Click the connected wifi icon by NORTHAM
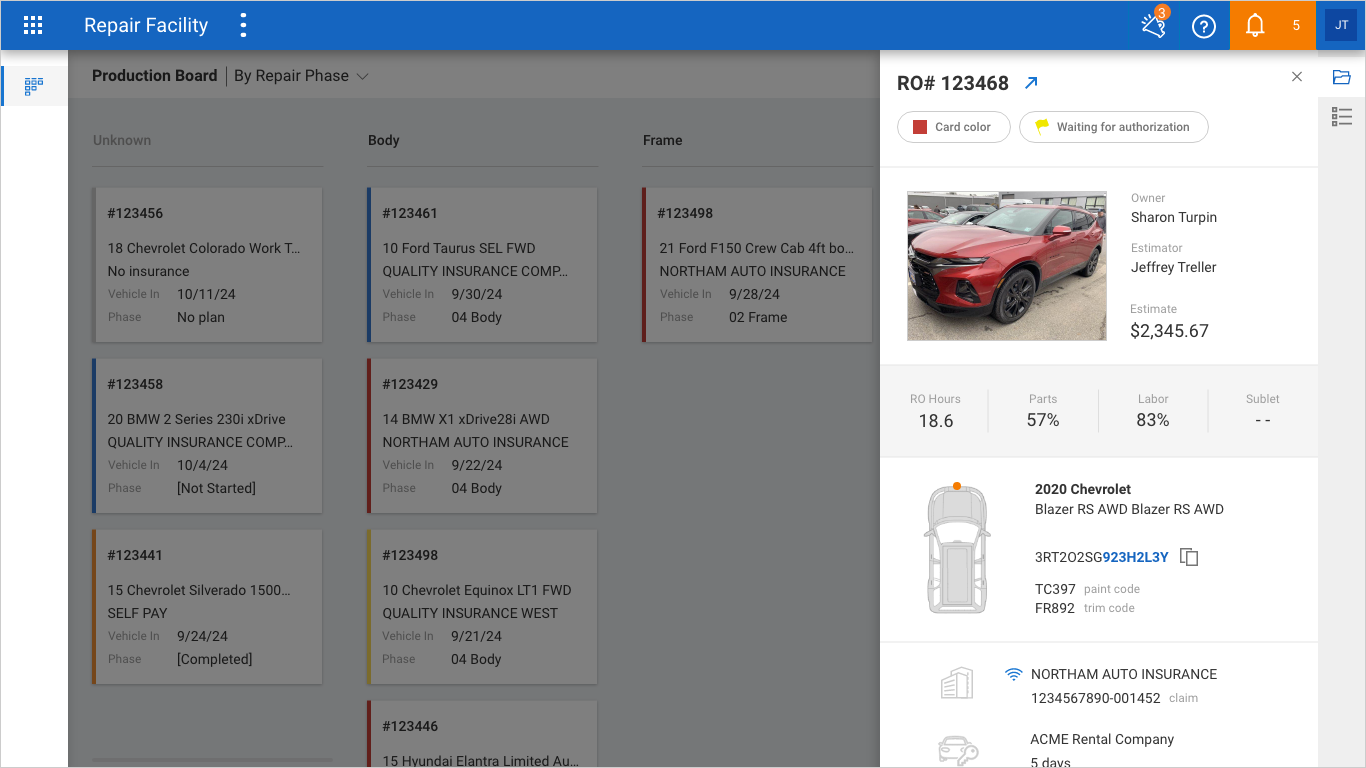 [x=1014, y=674]
